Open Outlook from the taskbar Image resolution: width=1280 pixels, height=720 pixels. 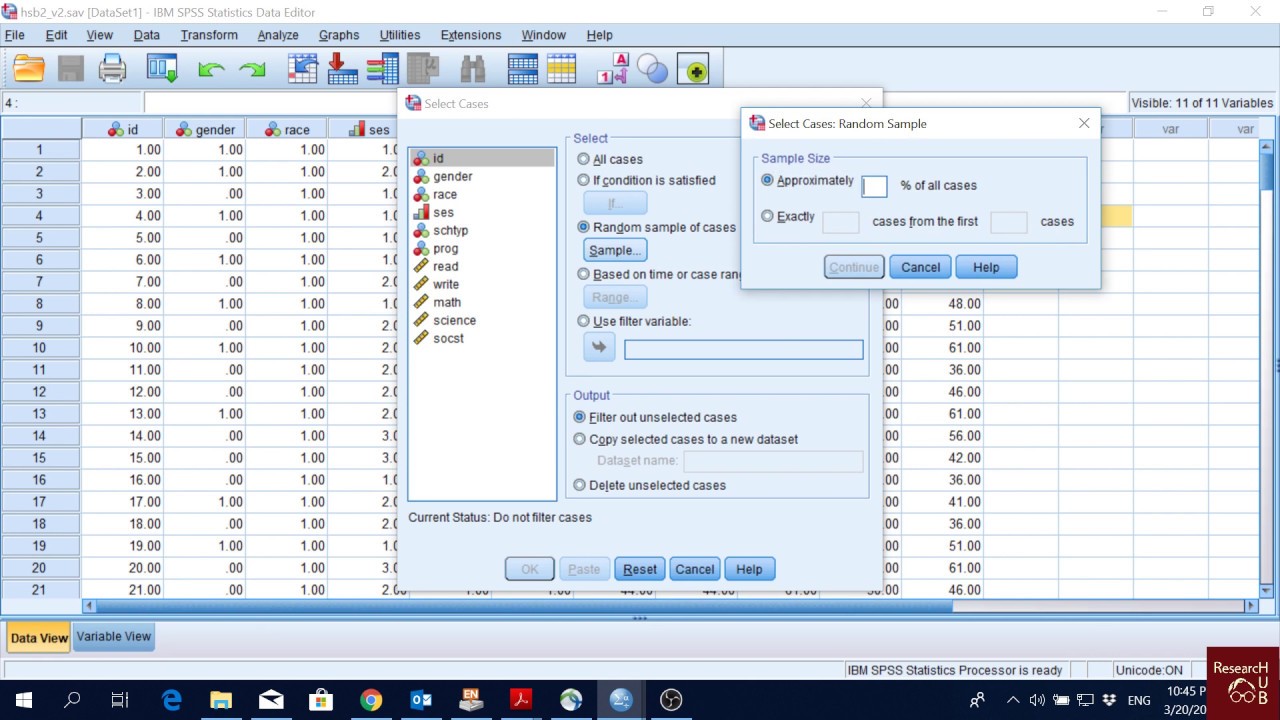tap(421, 700)
